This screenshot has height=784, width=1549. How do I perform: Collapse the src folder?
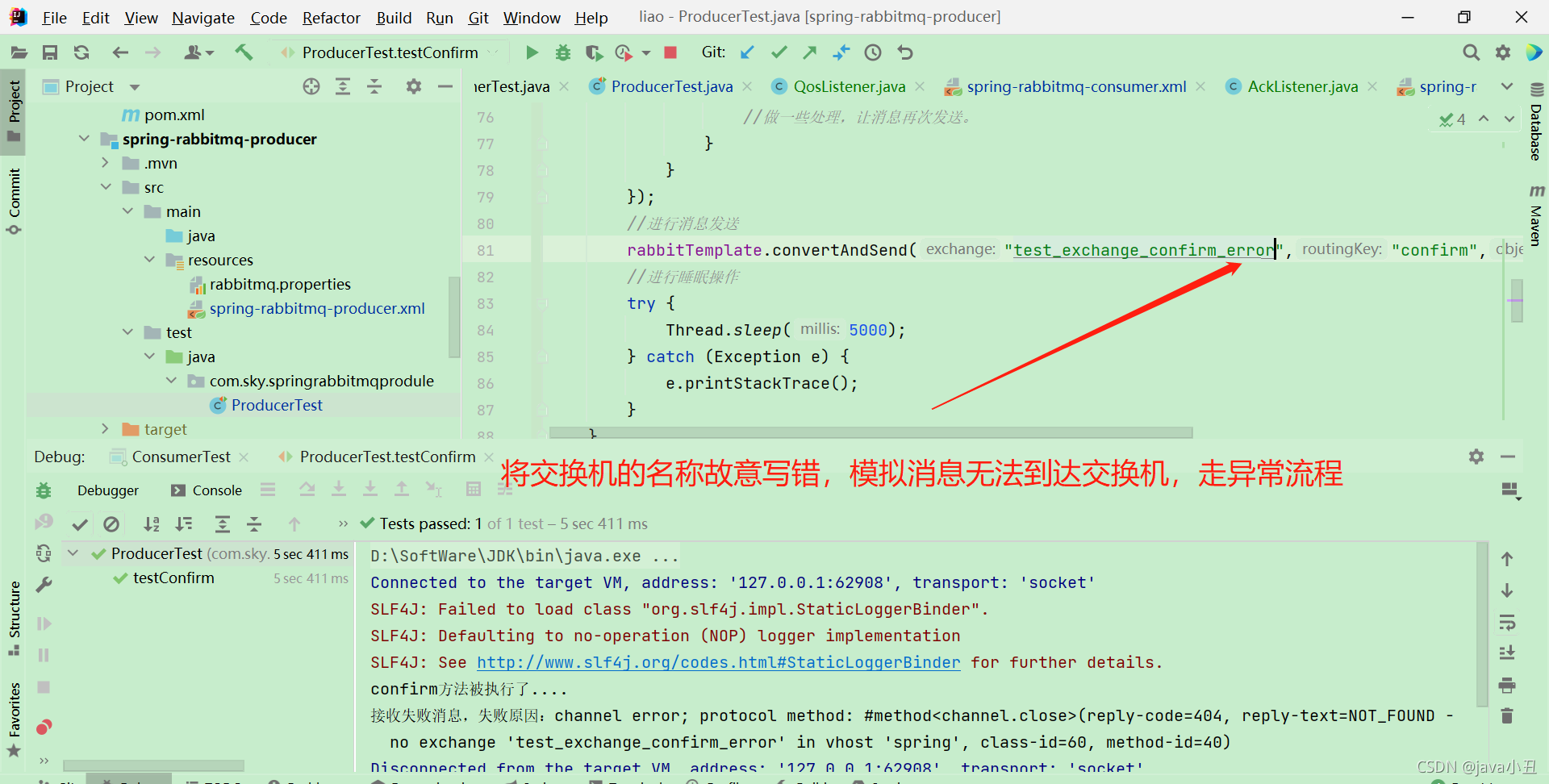click(x=106, y=187)
